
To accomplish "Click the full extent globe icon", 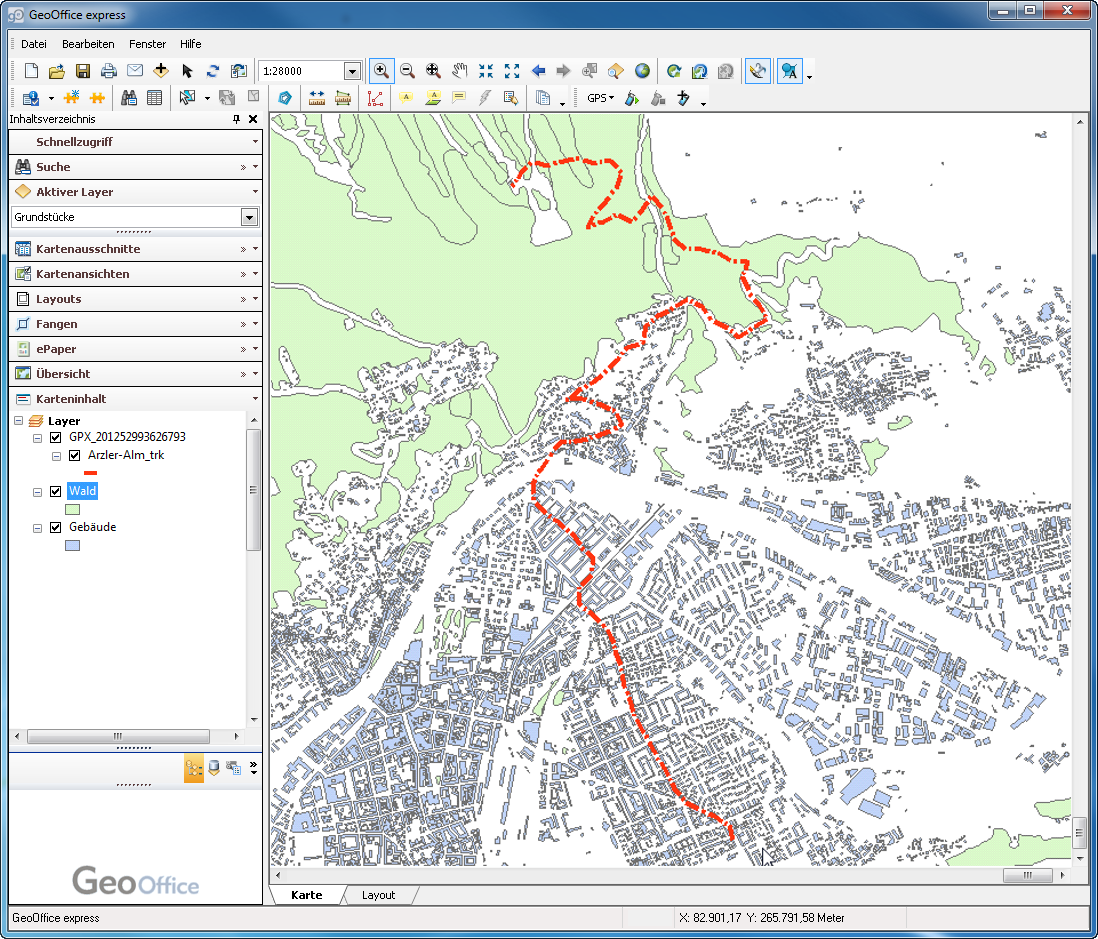I will (x=642, y=71).
